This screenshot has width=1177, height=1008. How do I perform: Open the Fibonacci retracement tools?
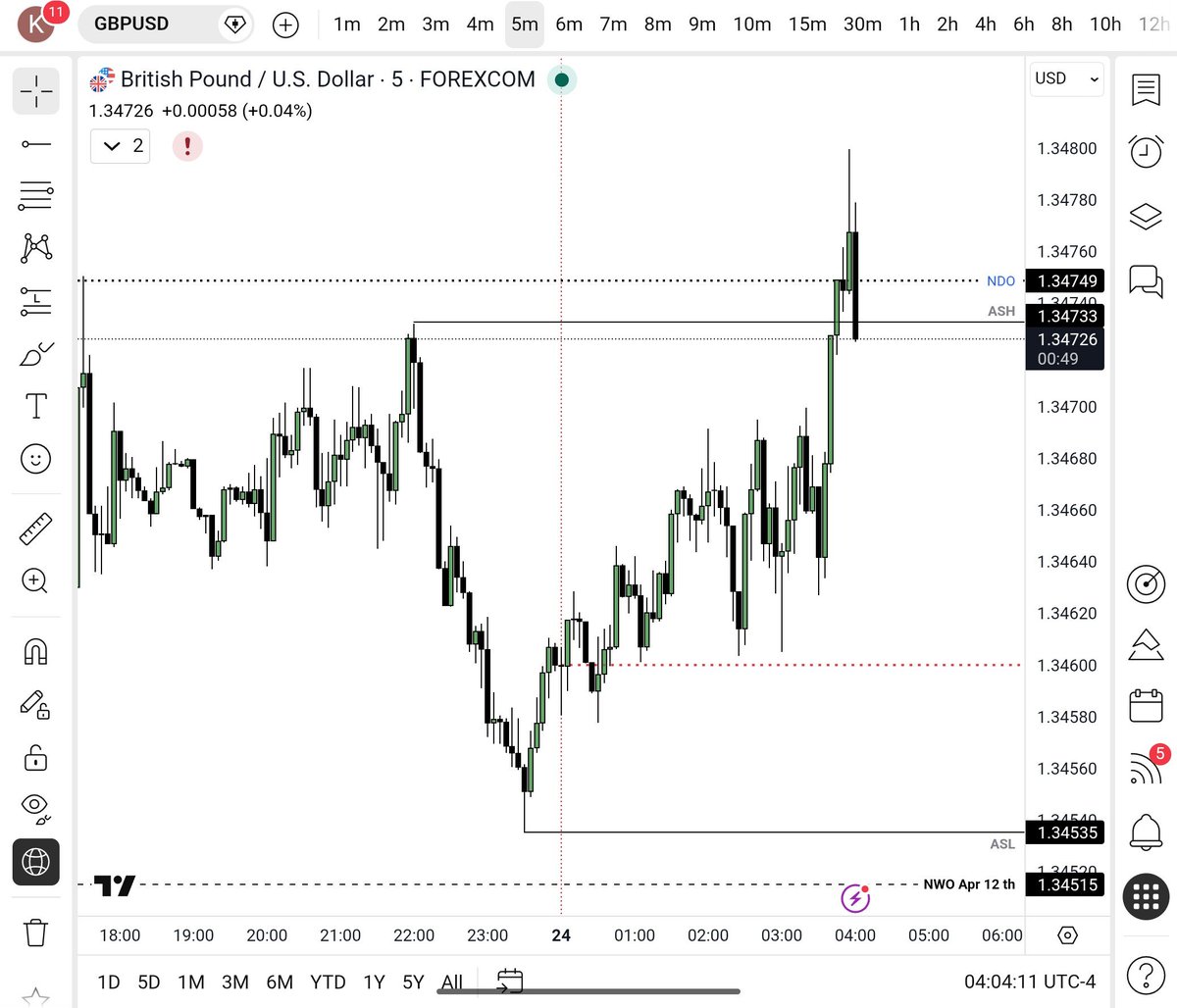36,196
